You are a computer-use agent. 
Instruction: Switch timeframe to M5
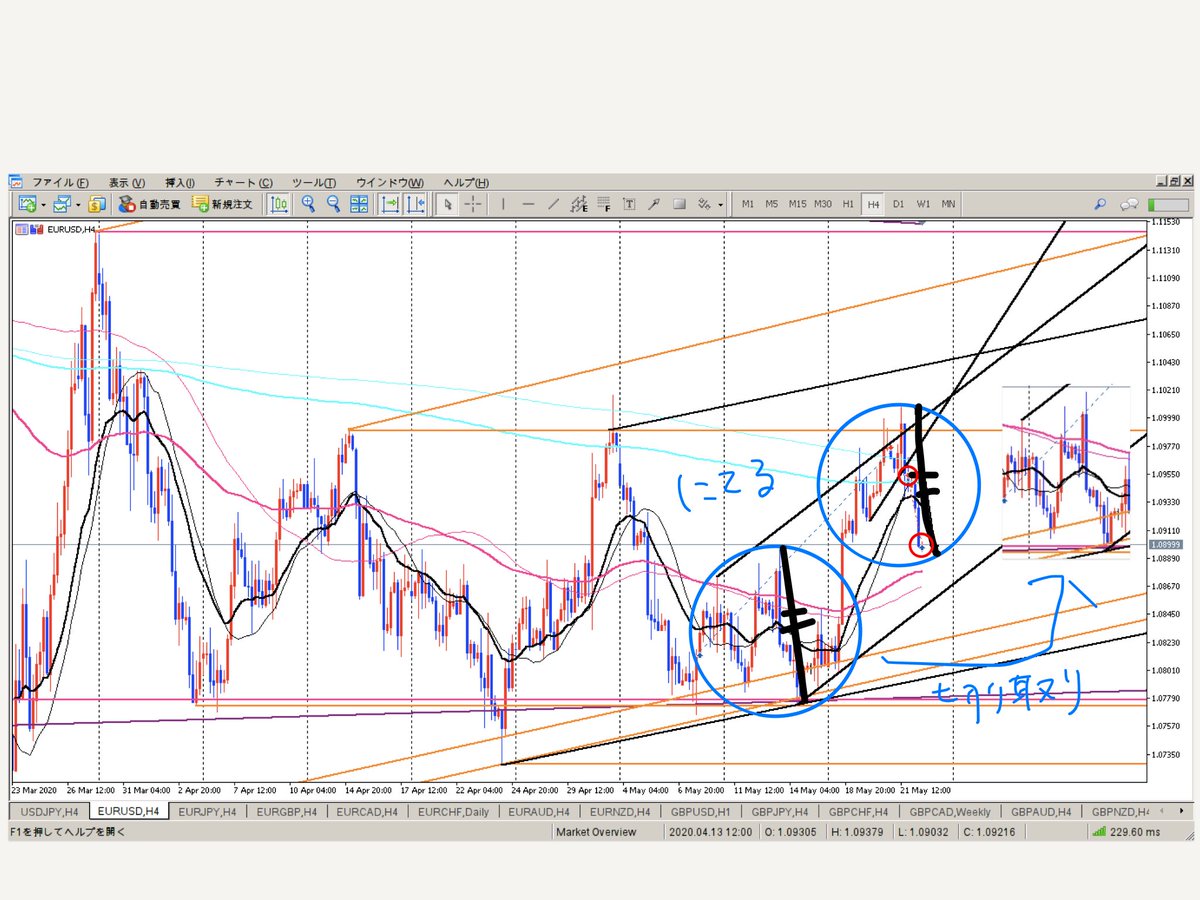pyautogui.click(x=772, y=204)
